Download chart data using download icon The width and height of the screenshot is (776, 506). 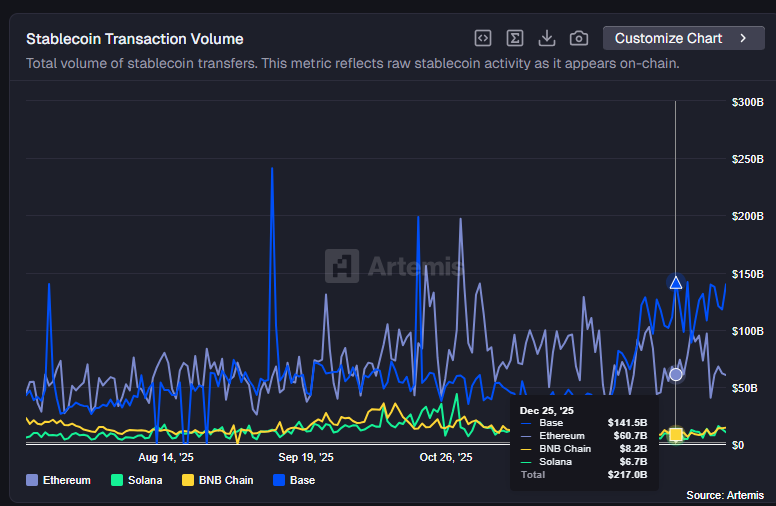click(547, 38)
